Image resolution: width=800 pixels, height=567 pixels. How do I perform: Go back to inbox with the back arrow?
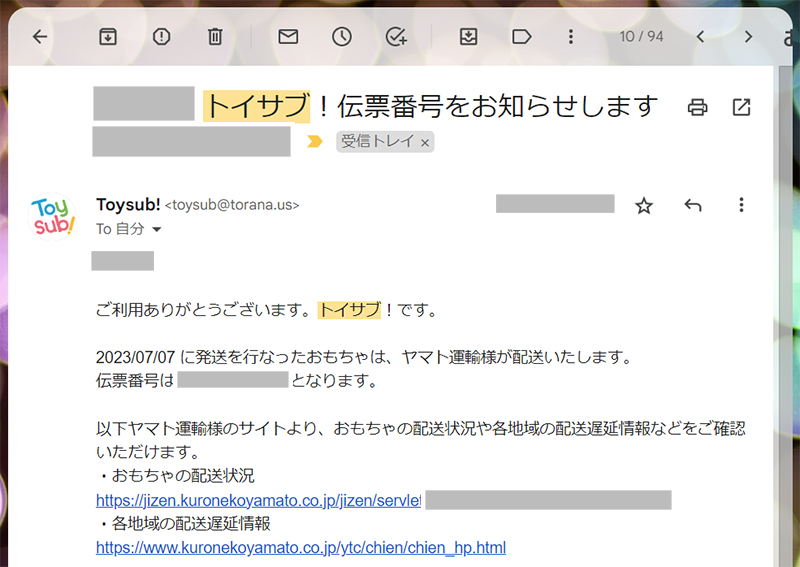click(40, 37)
